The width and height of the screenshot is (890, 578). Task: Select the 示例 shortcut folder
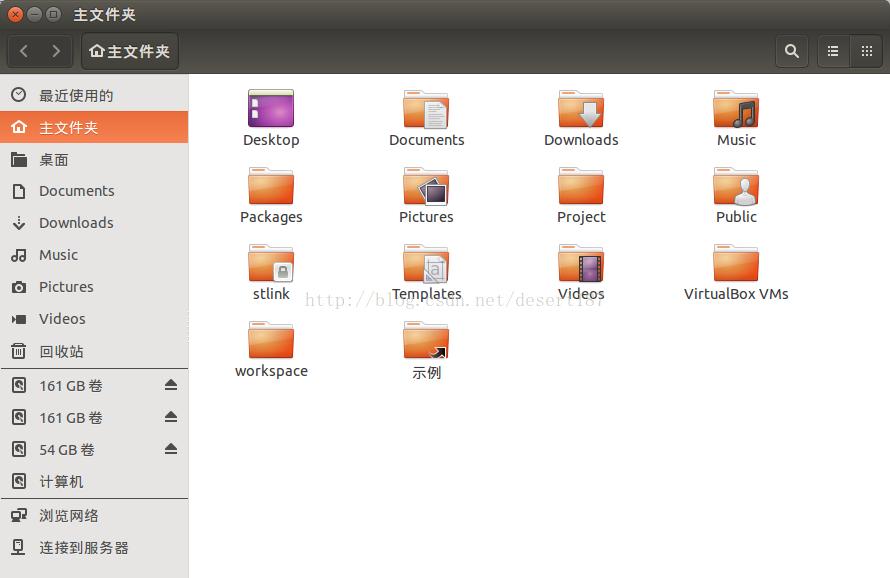[x=426, y=343]
